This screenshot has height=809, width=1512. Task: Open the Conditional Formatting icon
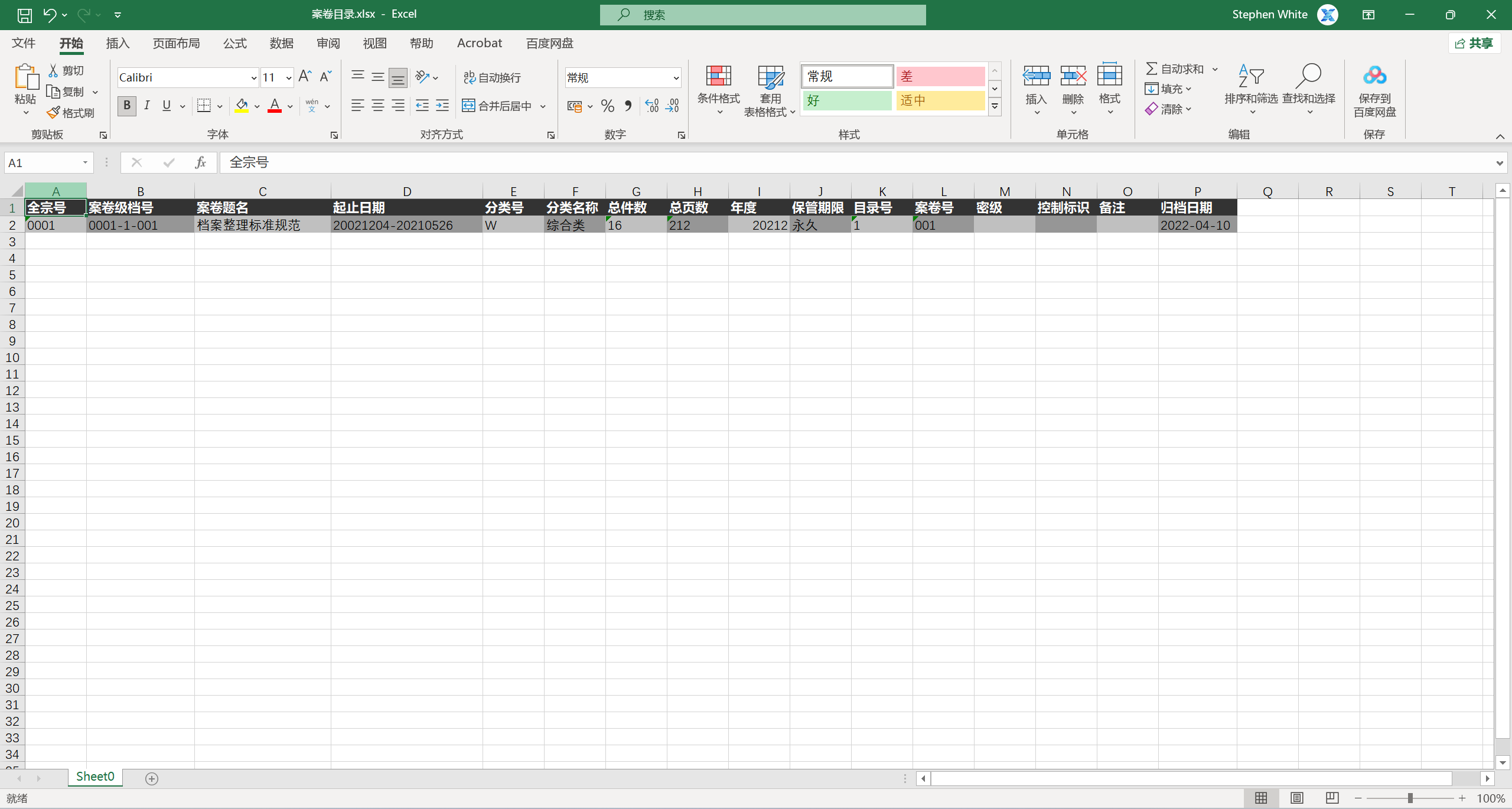[718, 77]
